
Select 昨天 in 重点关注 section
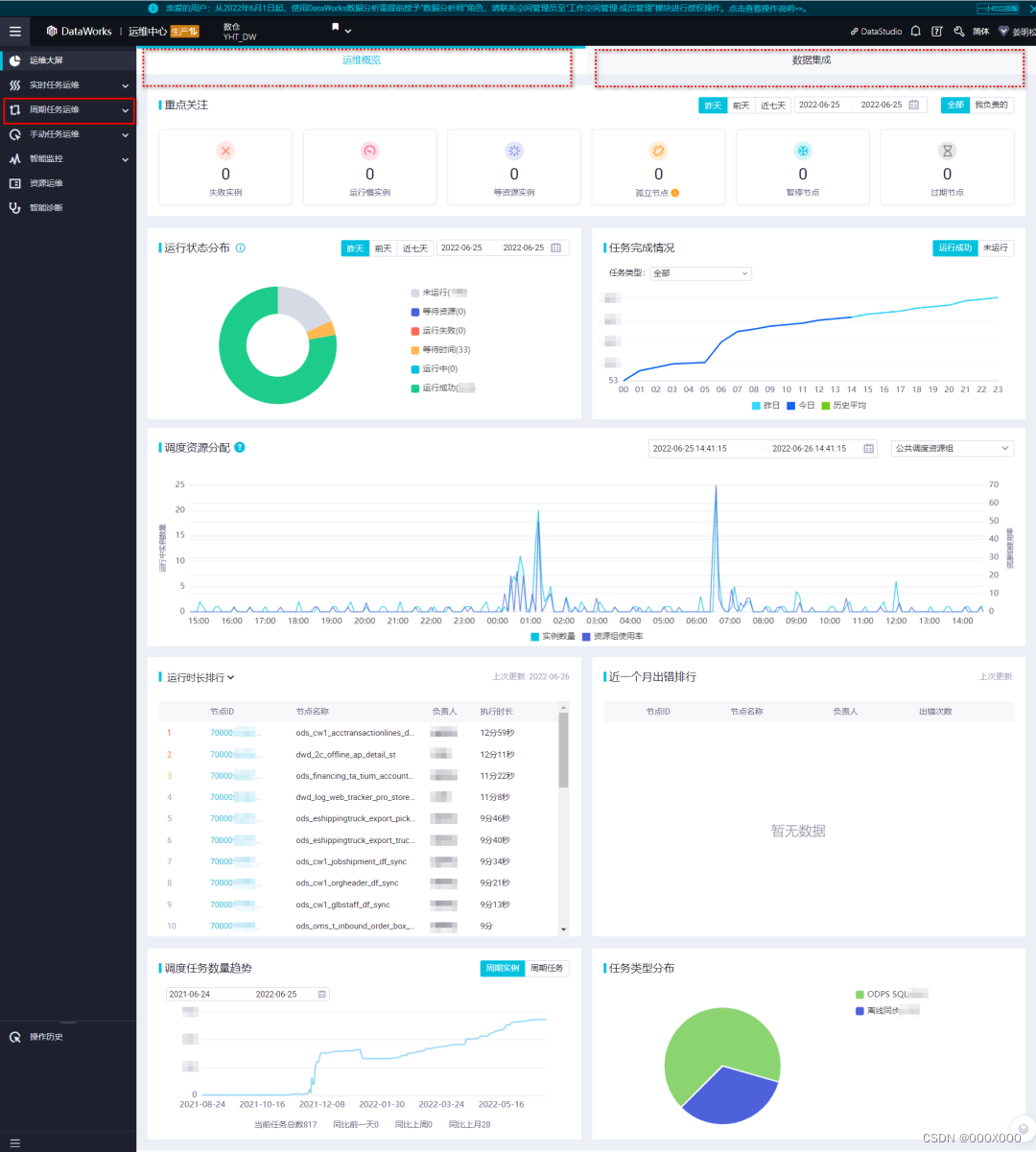point(713,106)
